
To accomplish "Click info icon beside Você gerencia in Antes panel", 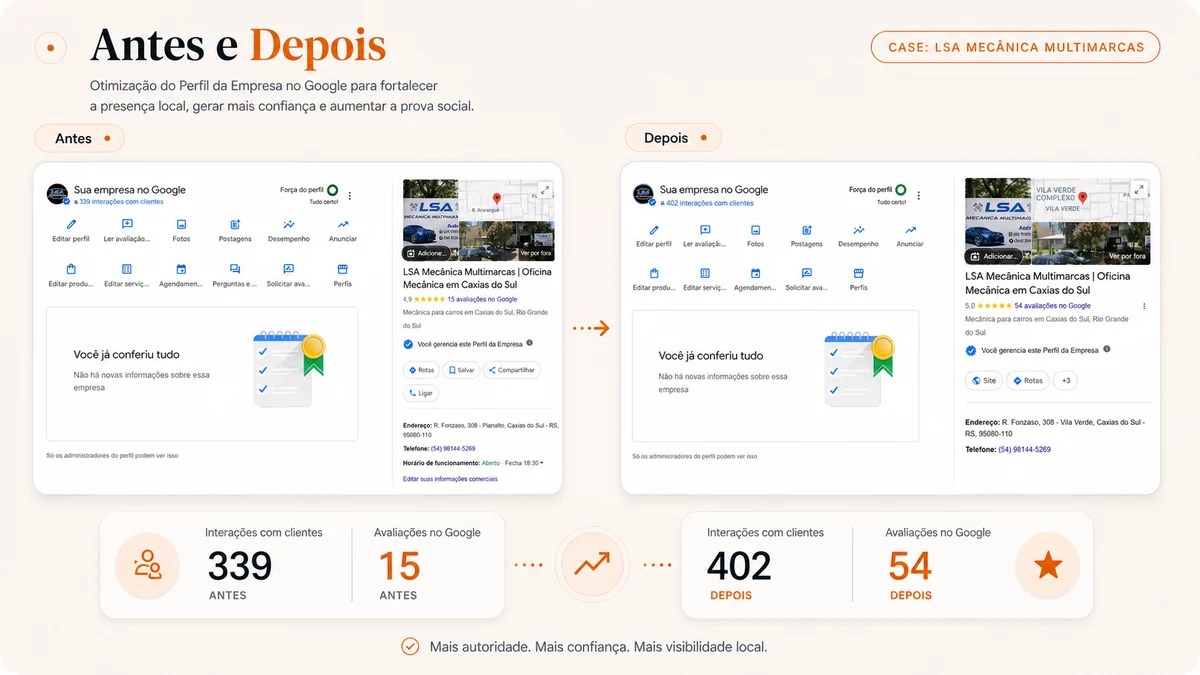I will pos(529,343).
